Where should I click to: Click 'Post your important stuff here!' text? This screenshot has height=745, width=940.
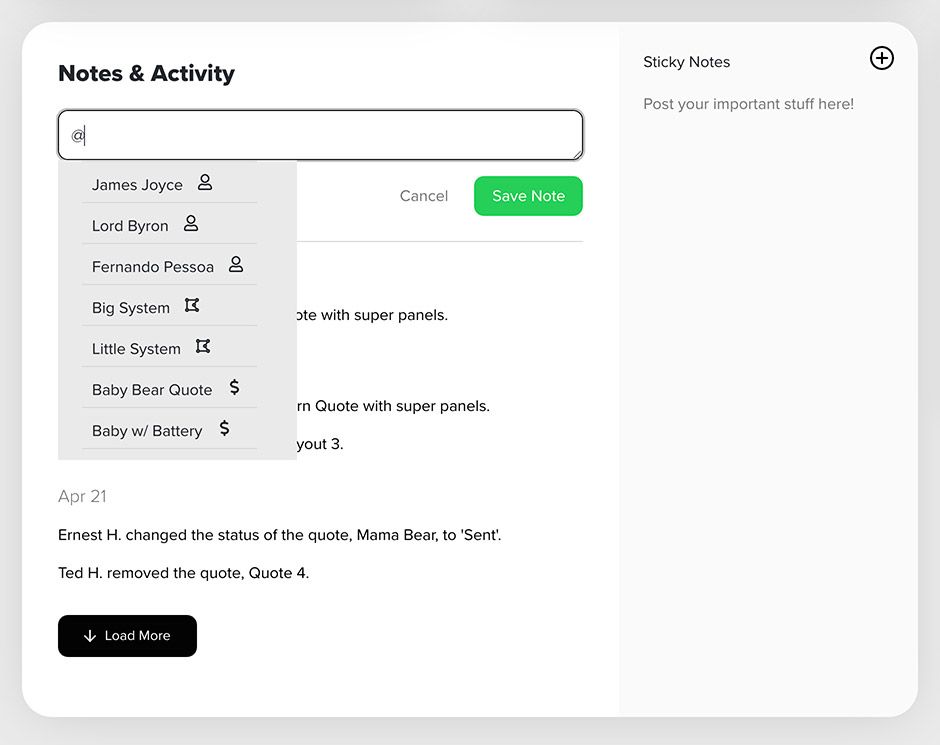tap(748, 104)
